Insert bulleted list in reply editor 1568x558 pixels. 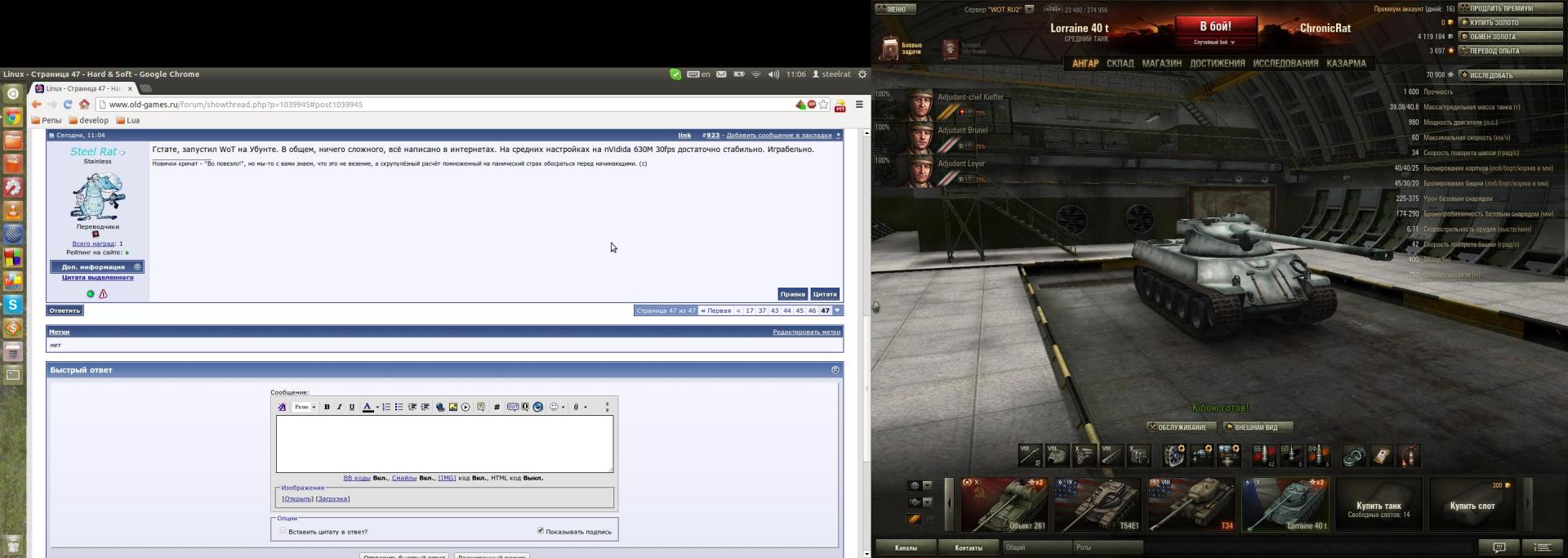pos(399,407)
